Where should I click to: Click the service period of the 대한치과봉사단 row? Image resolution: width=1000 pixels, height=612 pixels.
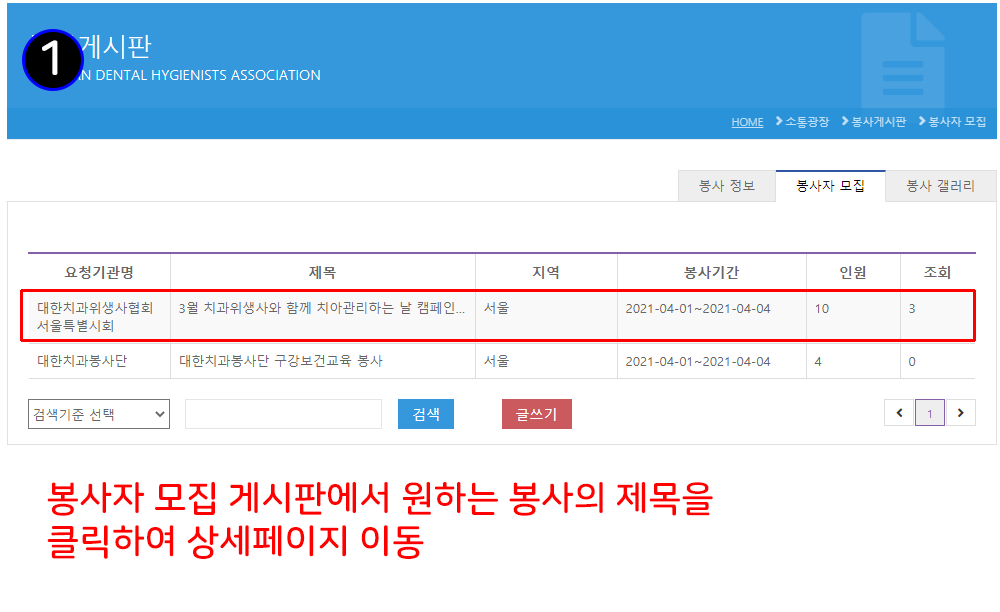click(x=698, y=361)
